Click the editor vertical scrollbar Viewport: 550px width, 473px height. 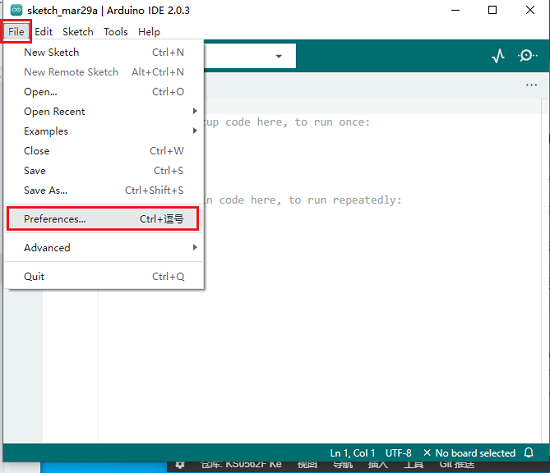pyautogui.click(x=545, y=270)
